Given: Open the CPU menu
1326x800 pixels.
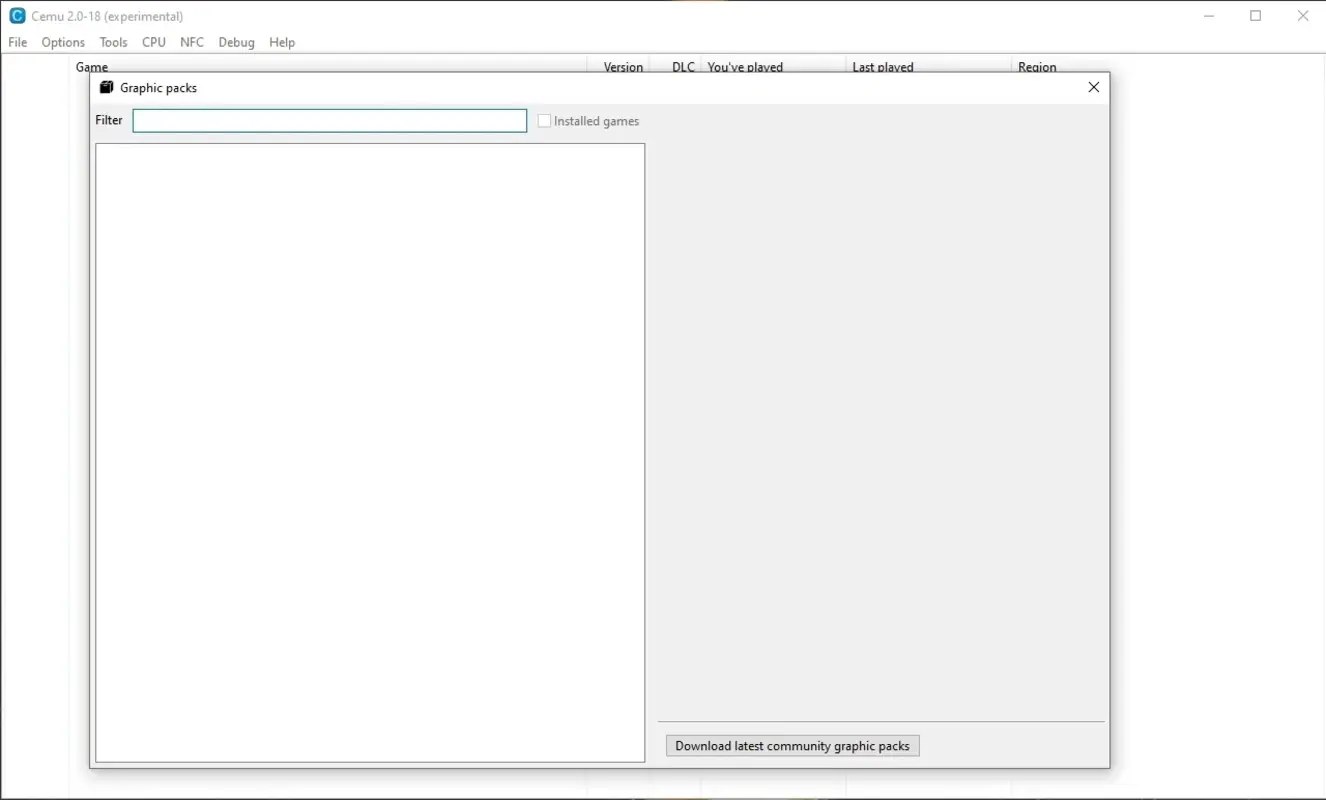Looking at the screenshot, I should pyautogui.click(x=153, y=42).
